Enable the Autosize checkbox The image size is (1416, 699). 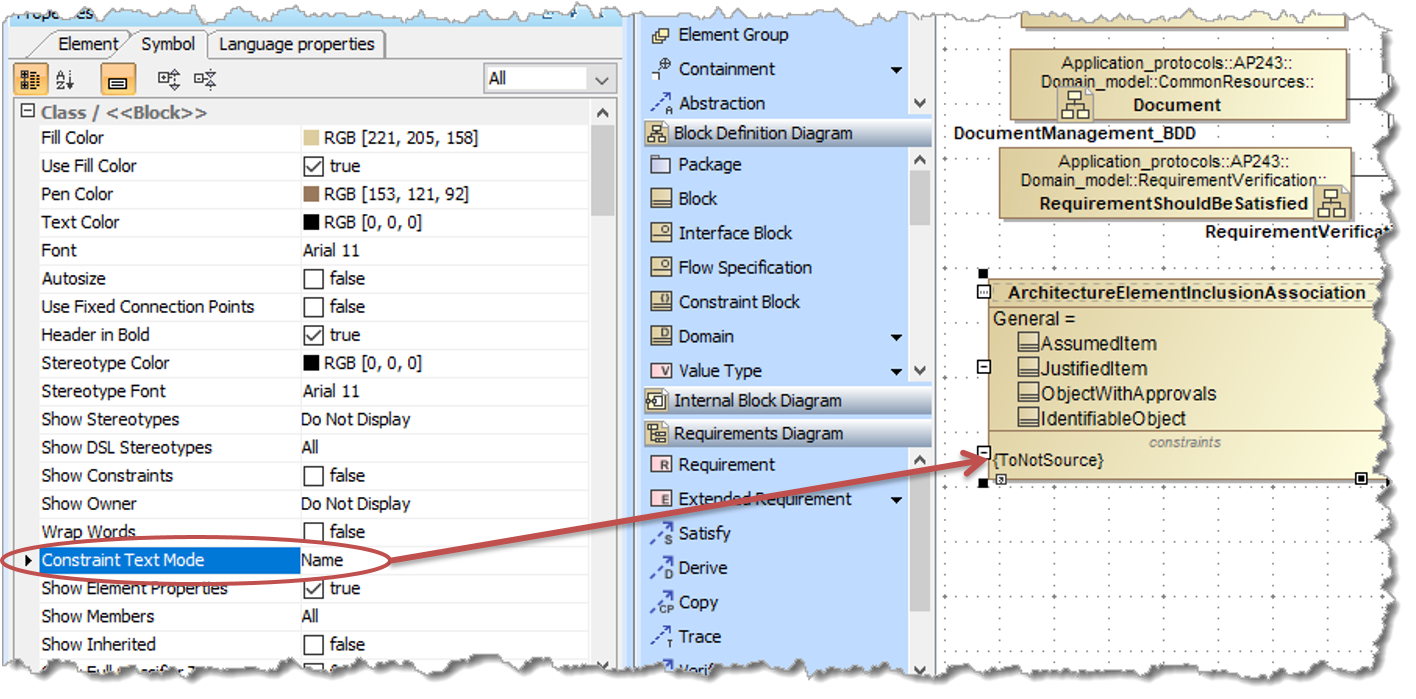[x=313, y=279]
